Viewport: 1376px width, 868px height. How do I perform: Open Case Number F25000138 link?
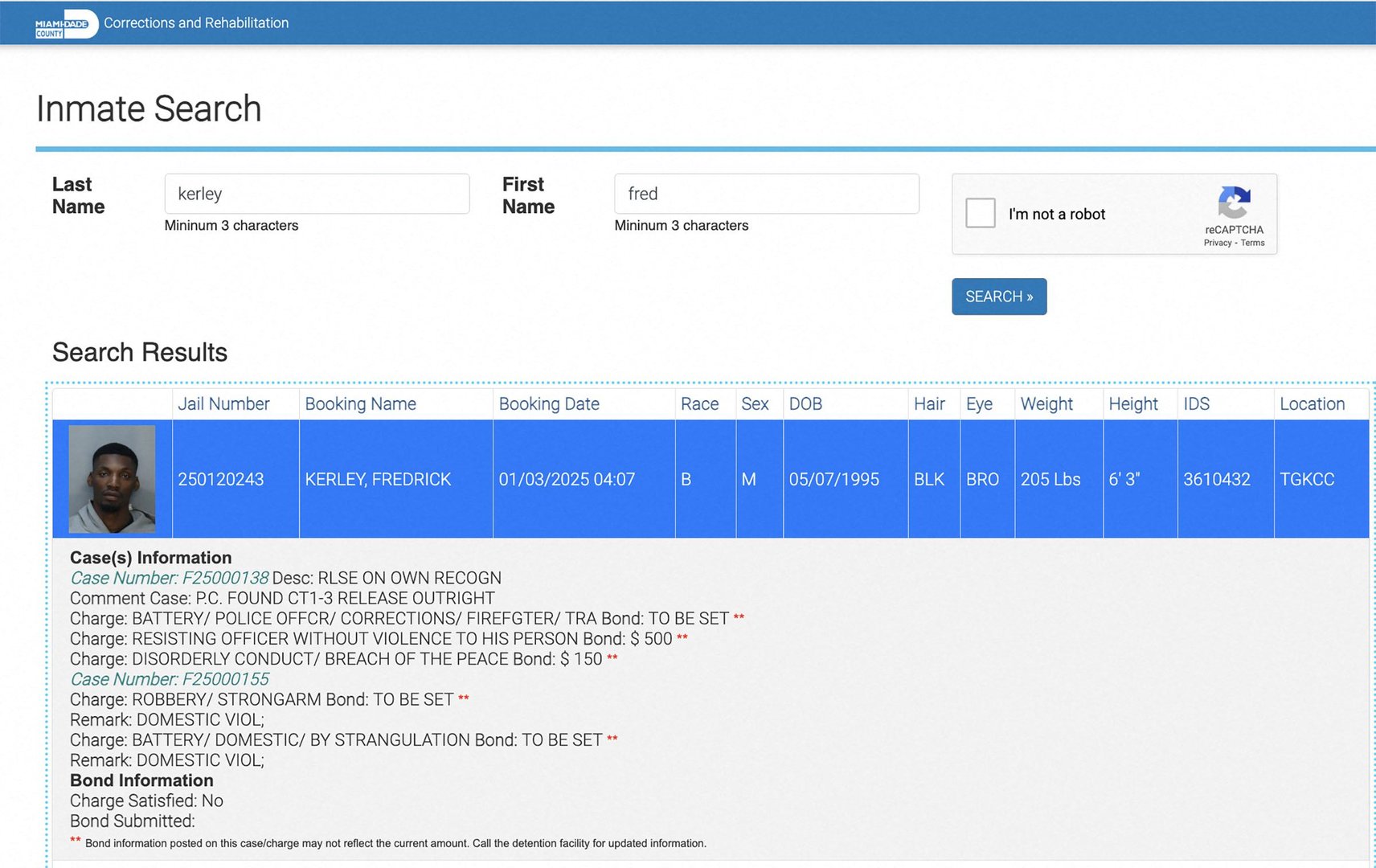click(170, 578)
